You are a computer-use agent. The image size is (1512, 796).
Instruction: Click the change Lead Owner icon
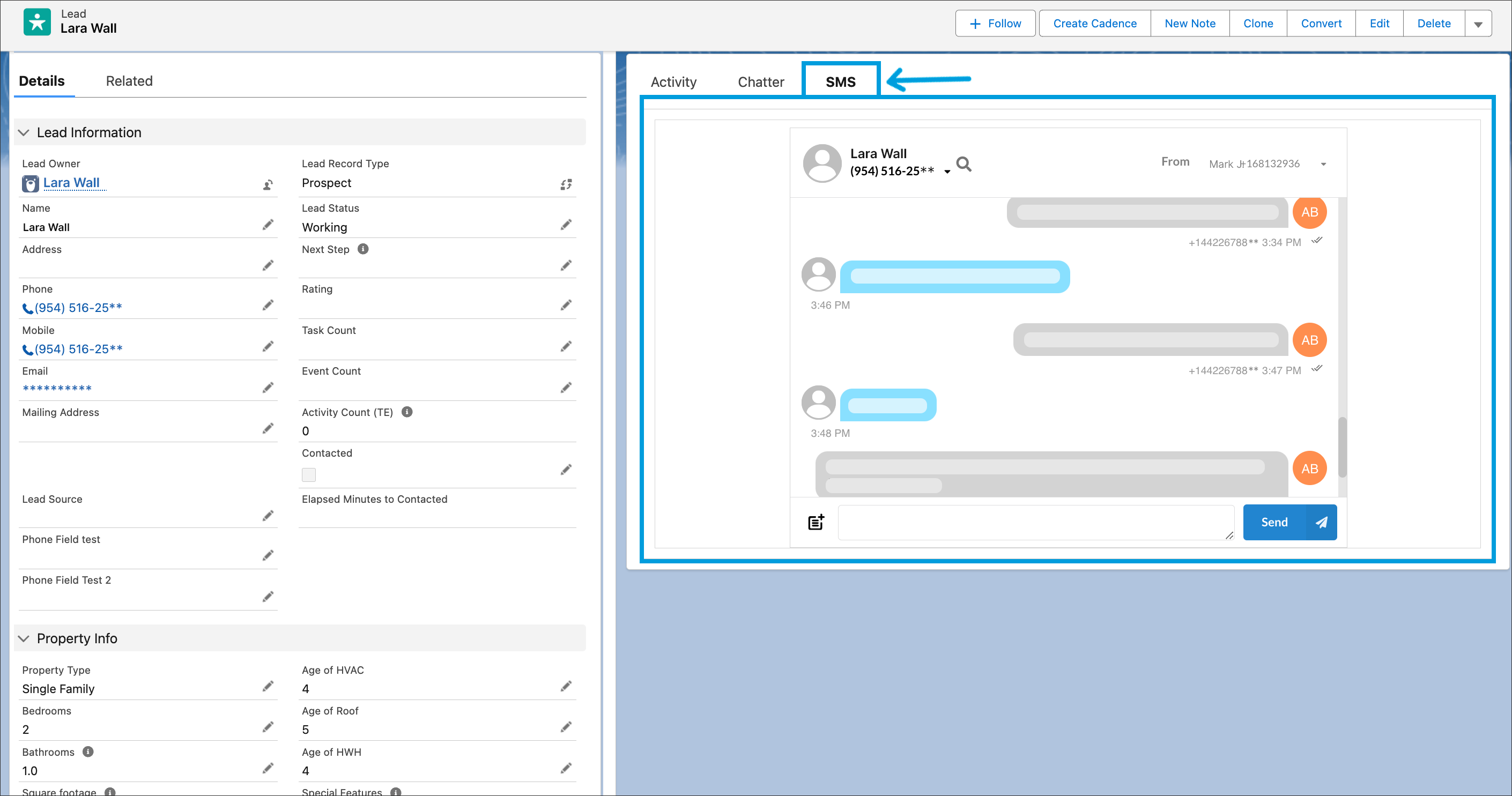268,185
